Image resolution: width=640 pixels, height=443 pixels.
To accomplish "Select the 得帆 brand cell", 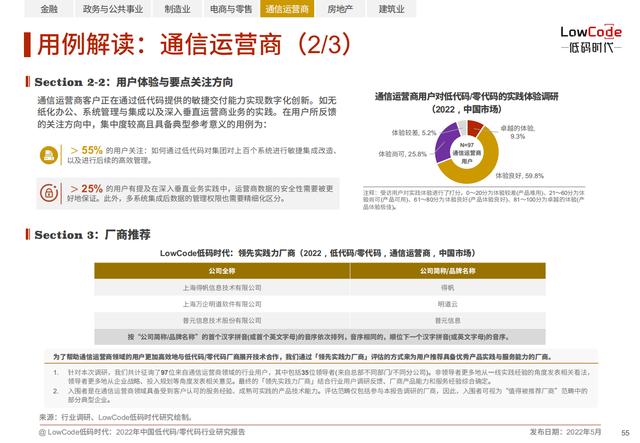I will coord(448,288).
